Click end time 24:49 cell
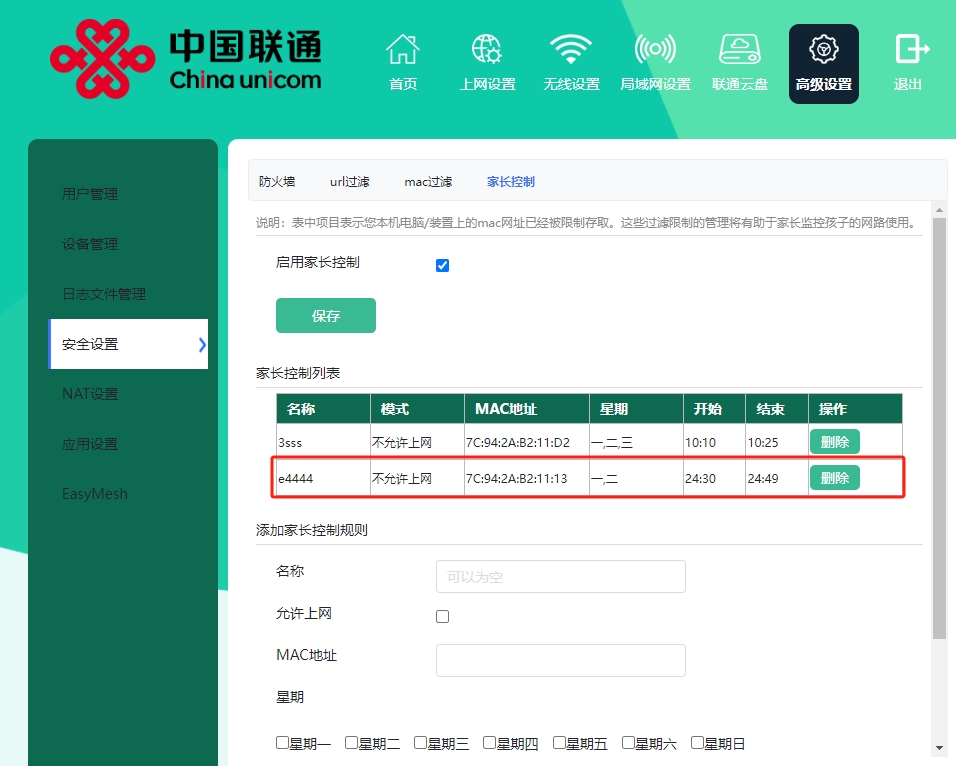 pos(777,478)
